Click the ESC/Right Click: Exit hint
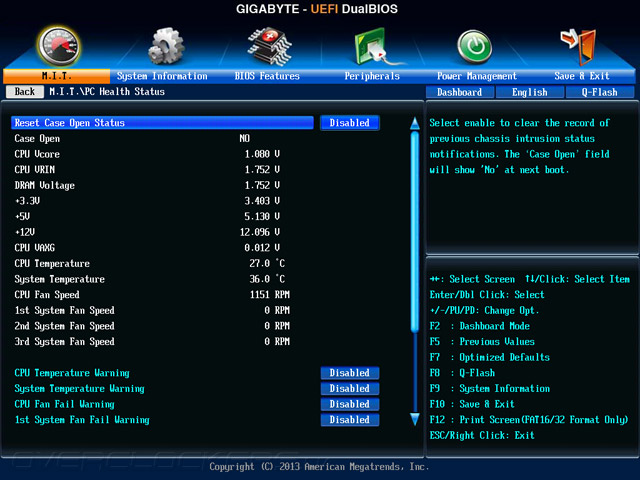640x480 pixels. coord(482,436)
